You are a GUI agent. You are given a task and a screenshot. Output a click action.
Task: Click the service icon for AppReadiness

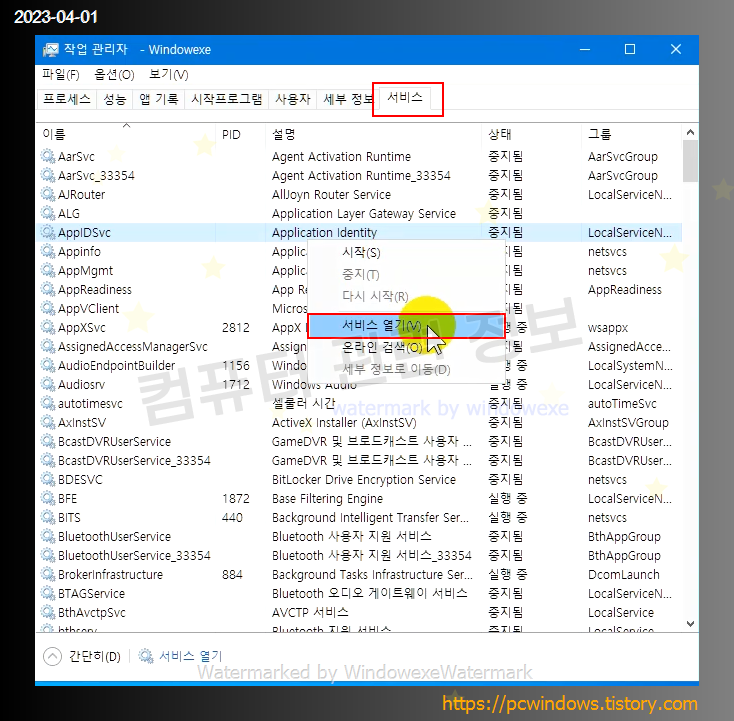pos(48,289)
